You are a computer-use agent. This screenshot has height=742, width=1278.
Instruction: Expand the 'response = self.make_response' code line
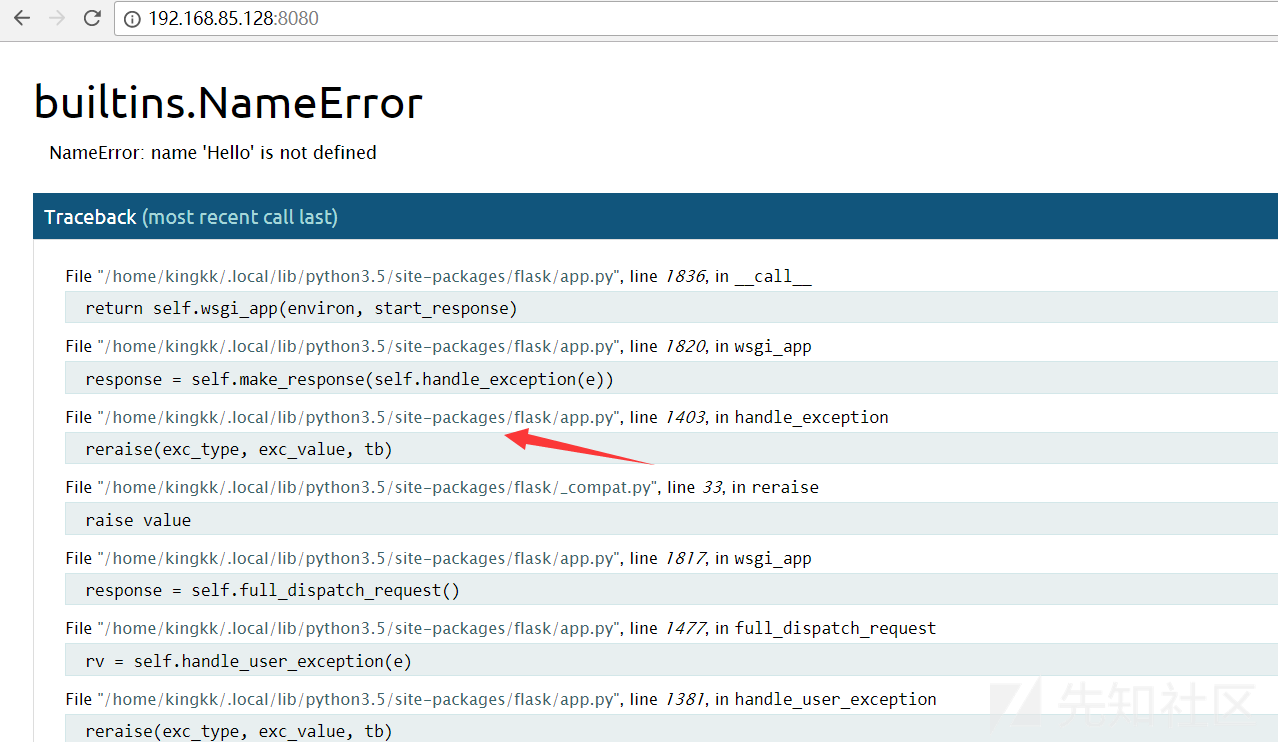pos(349,379)
